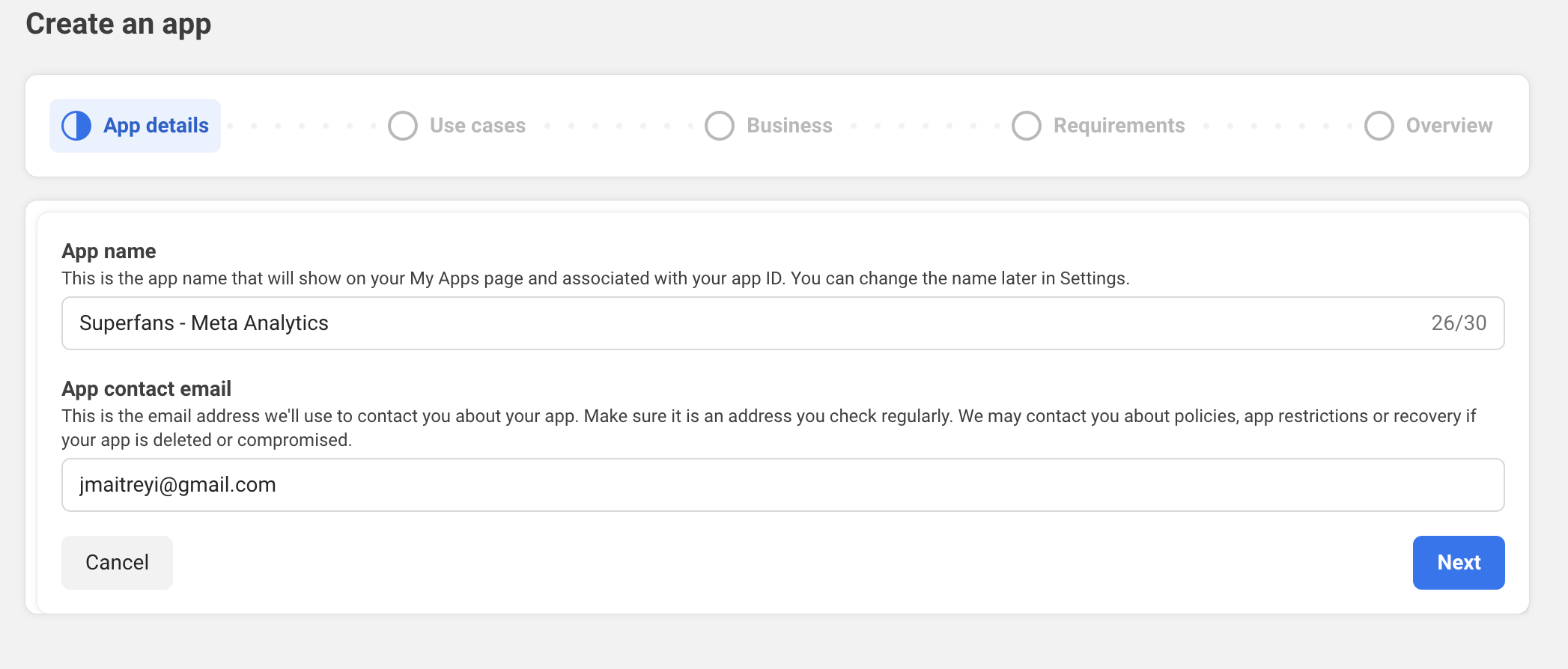This screenshot has width=1568, height=669.
Task: Click the Business step circle icon
Action: 720,126
